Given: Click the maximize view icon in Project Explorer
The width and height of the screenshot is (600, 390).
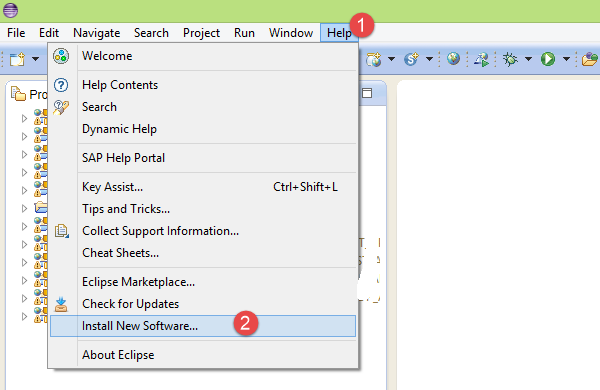Looking at the screenshot, I should [367, 93].
